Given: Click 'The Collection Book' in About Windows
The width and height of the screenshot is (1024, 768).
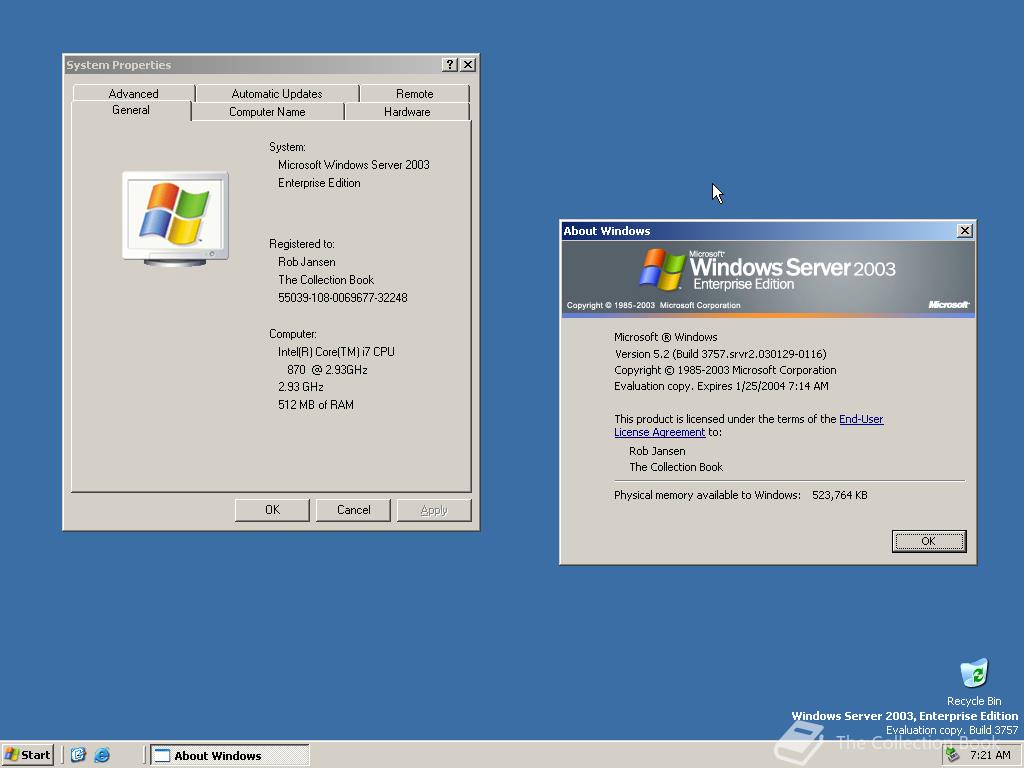Looking at the screenshot, I should [x=676, y=467].
